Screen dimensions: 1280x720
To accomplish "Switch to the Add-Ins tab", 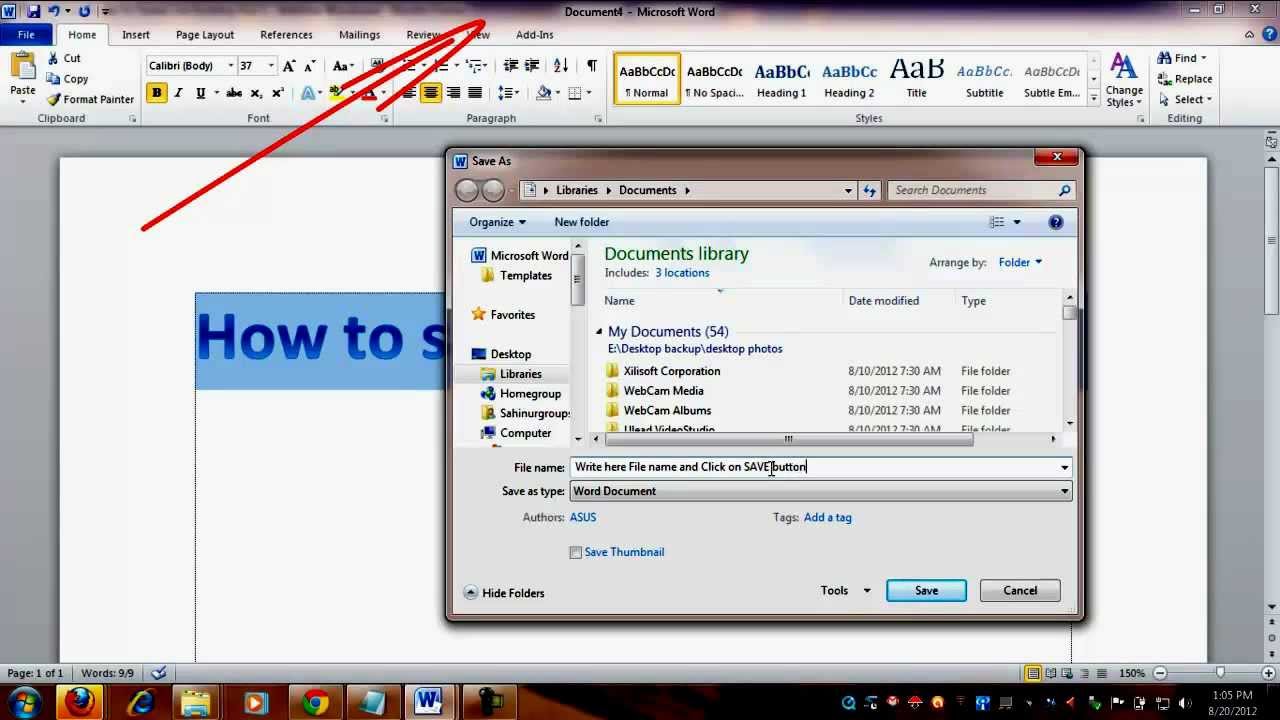I will (x=535, y=35).
